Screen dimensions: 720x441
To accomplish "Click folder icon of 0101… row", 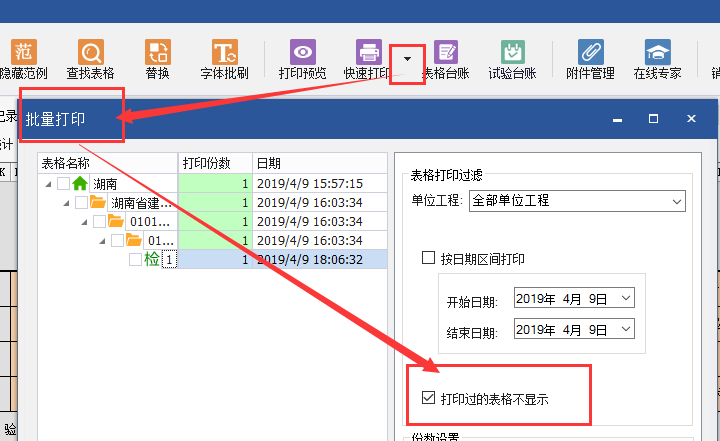I will pos(116,221).
